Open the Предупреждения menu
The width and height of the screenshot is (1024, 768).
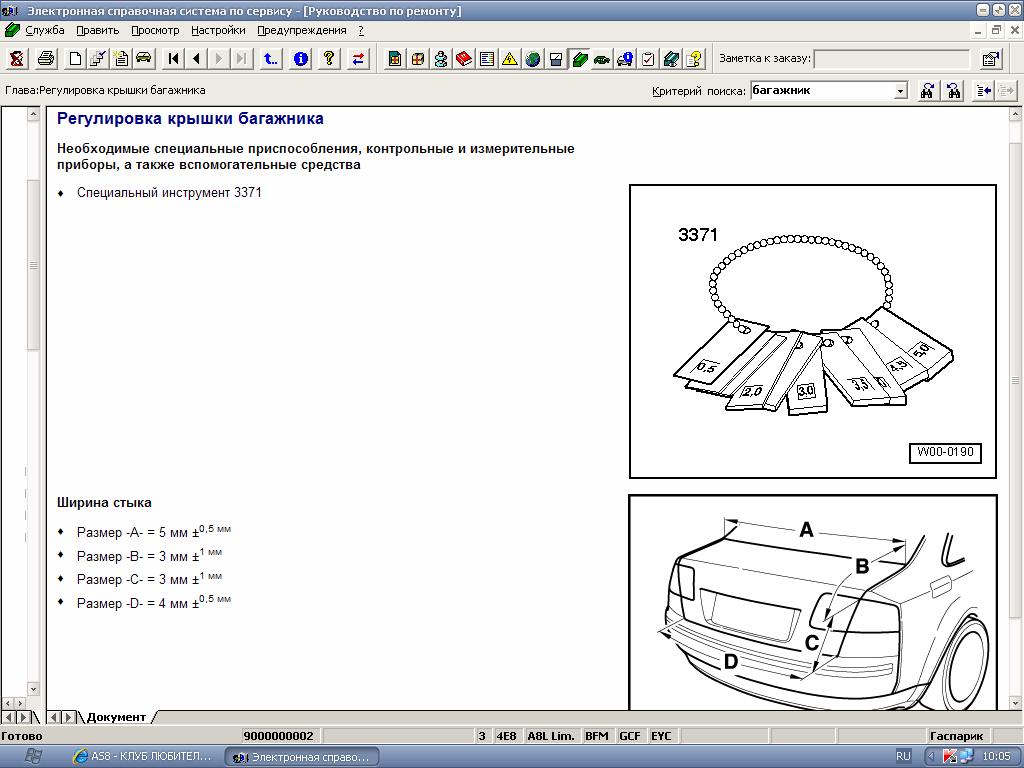301,30
